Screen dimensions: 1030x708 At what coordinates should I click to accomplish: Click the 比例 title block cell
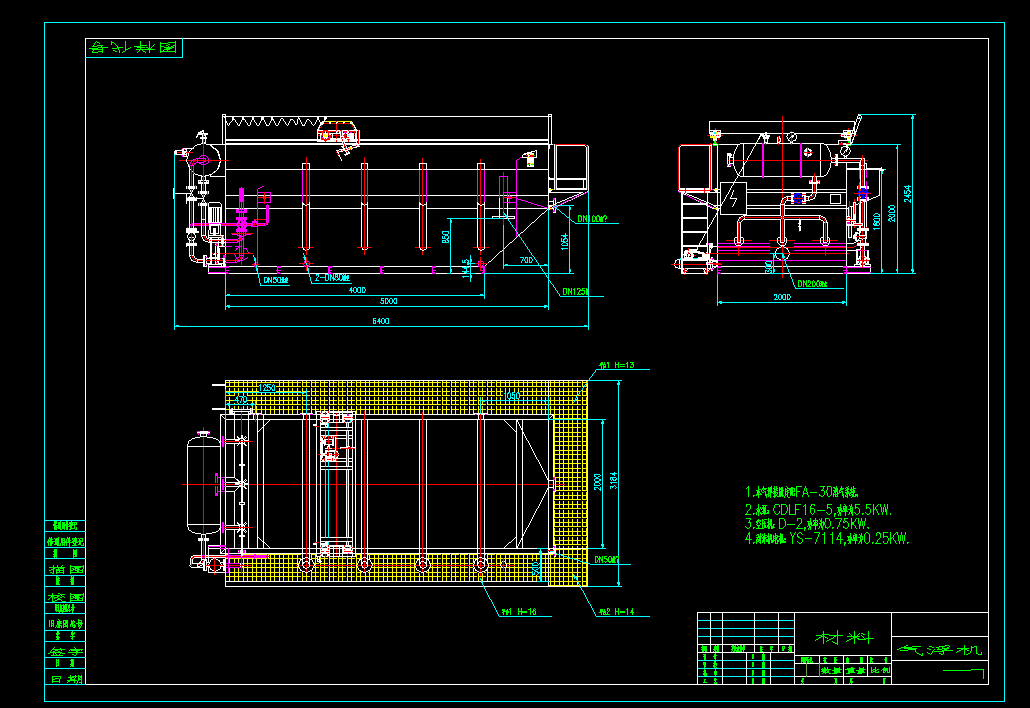[x=880, y=671]
